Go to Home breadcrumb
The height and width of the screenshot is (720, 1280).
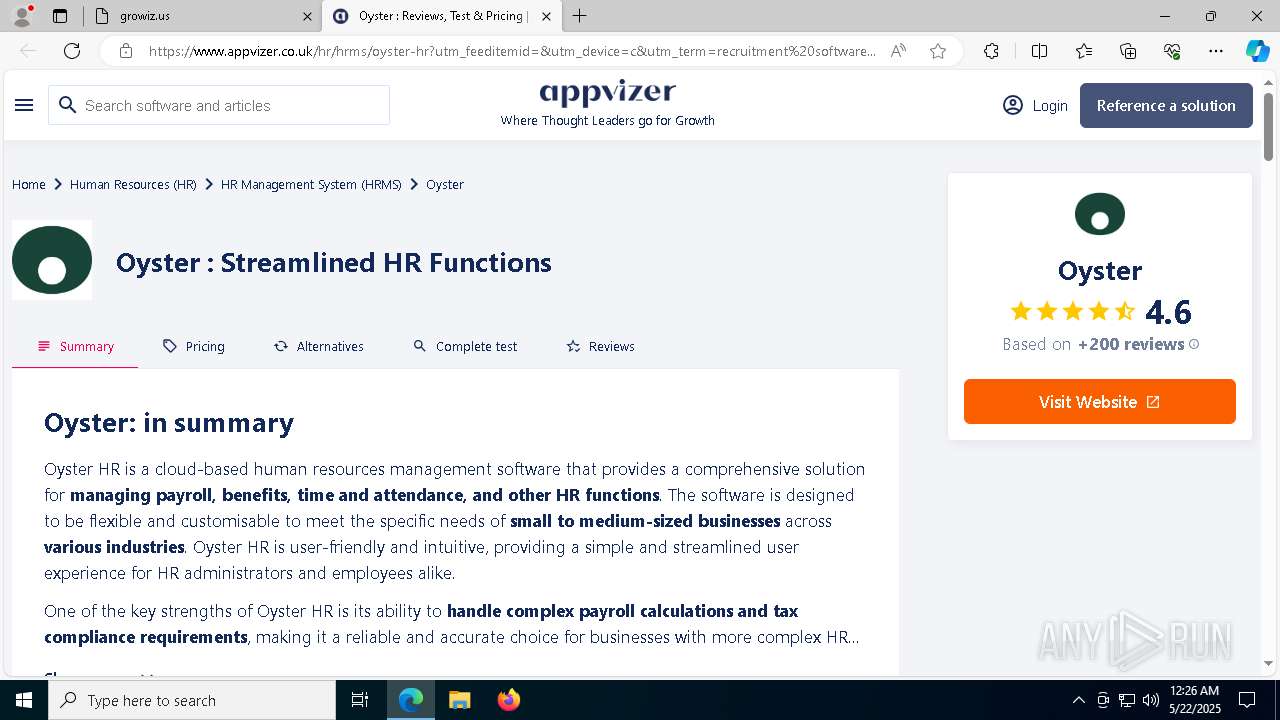coord(29,184)
